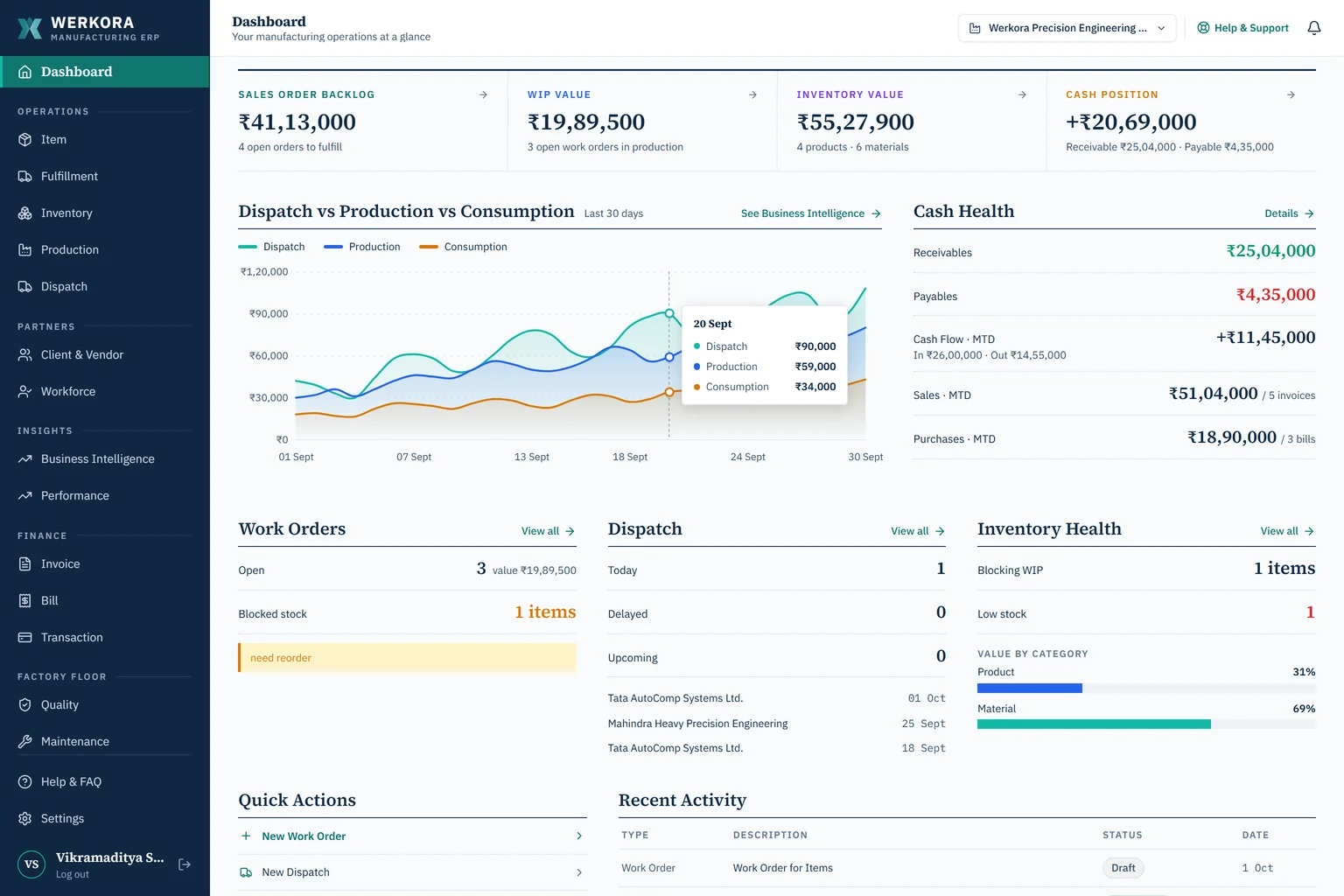Screen dimensions: 1344x896
Task: Open the Werkora Precision Engineering company dropdown
Action: click(x=1067, y=28)
